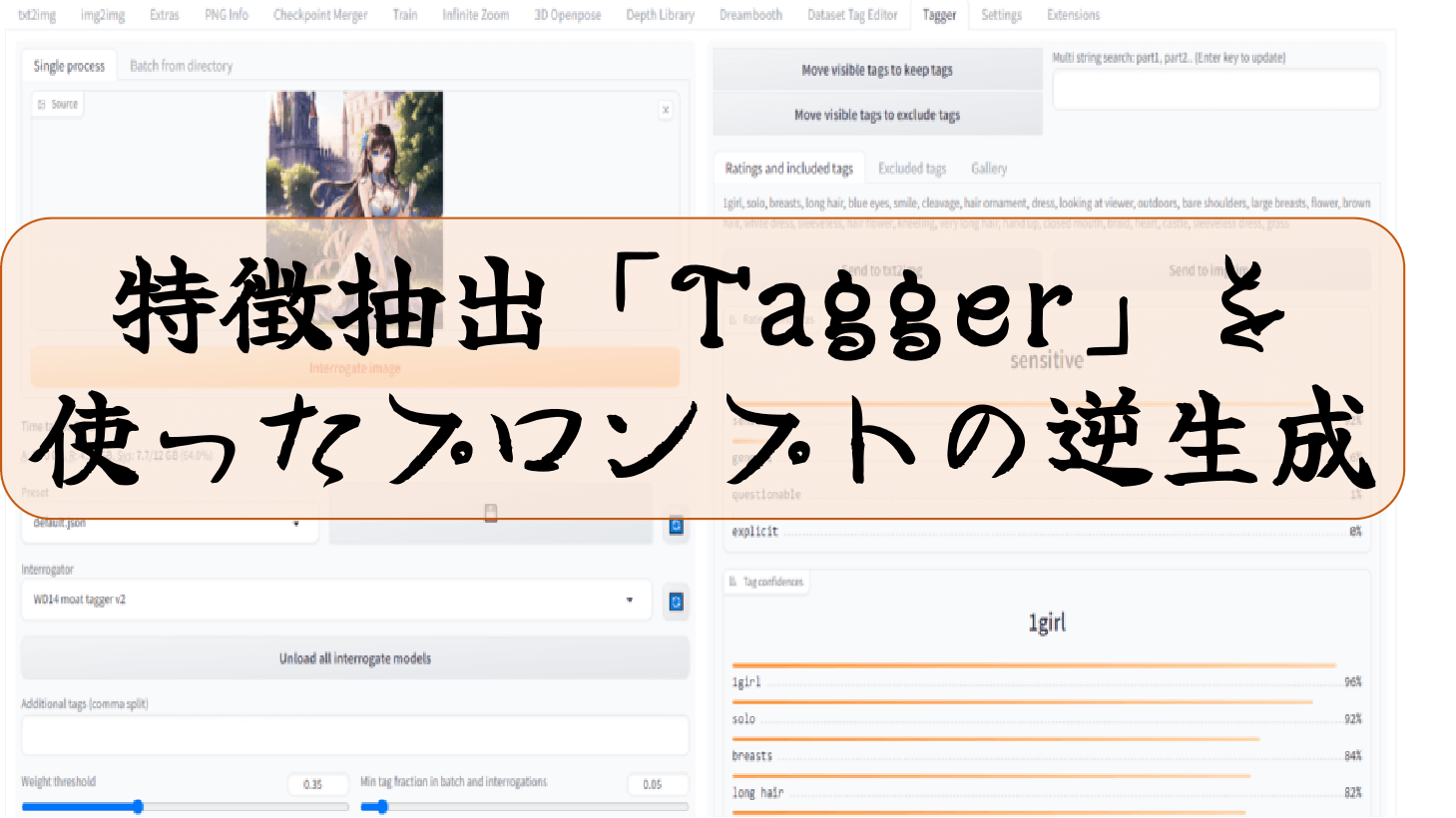The width and height of the screenshot is (1456, 818).
Task: Open the Interrogator dropdown WD14 moat tagger v2
Action: click(x=336, y=600)
